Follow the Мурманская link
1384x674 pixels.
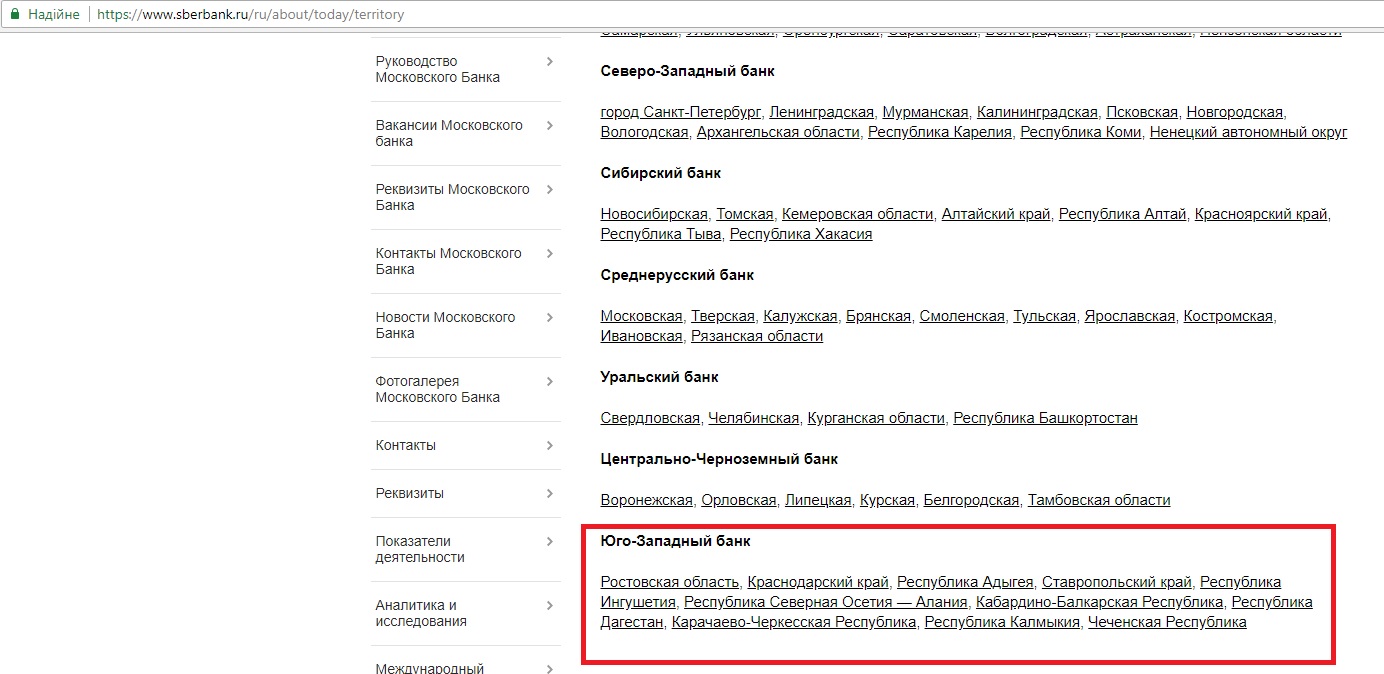point(926,112)
